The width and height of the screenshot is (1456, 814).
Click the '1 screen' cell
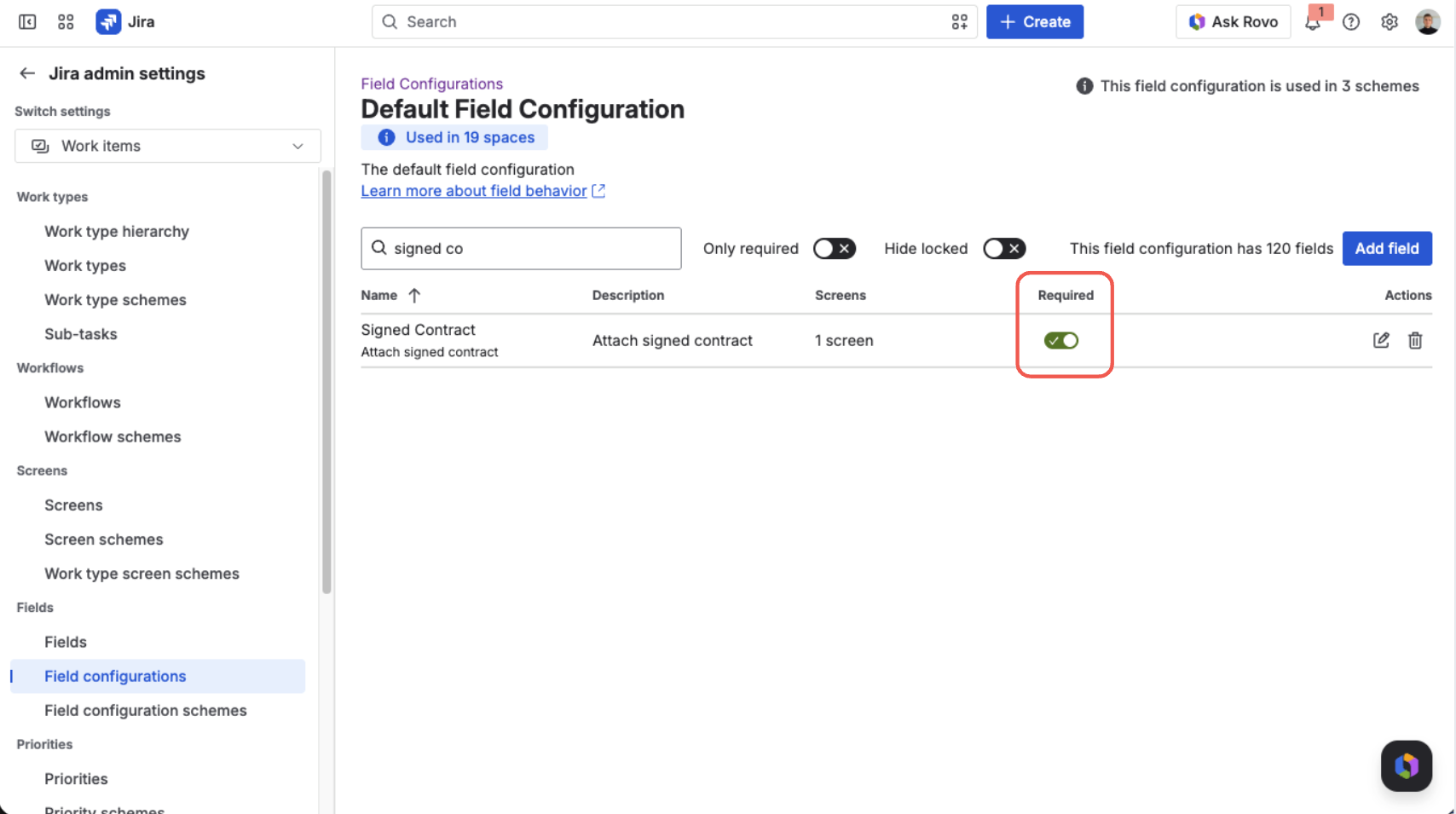[844, 341]
